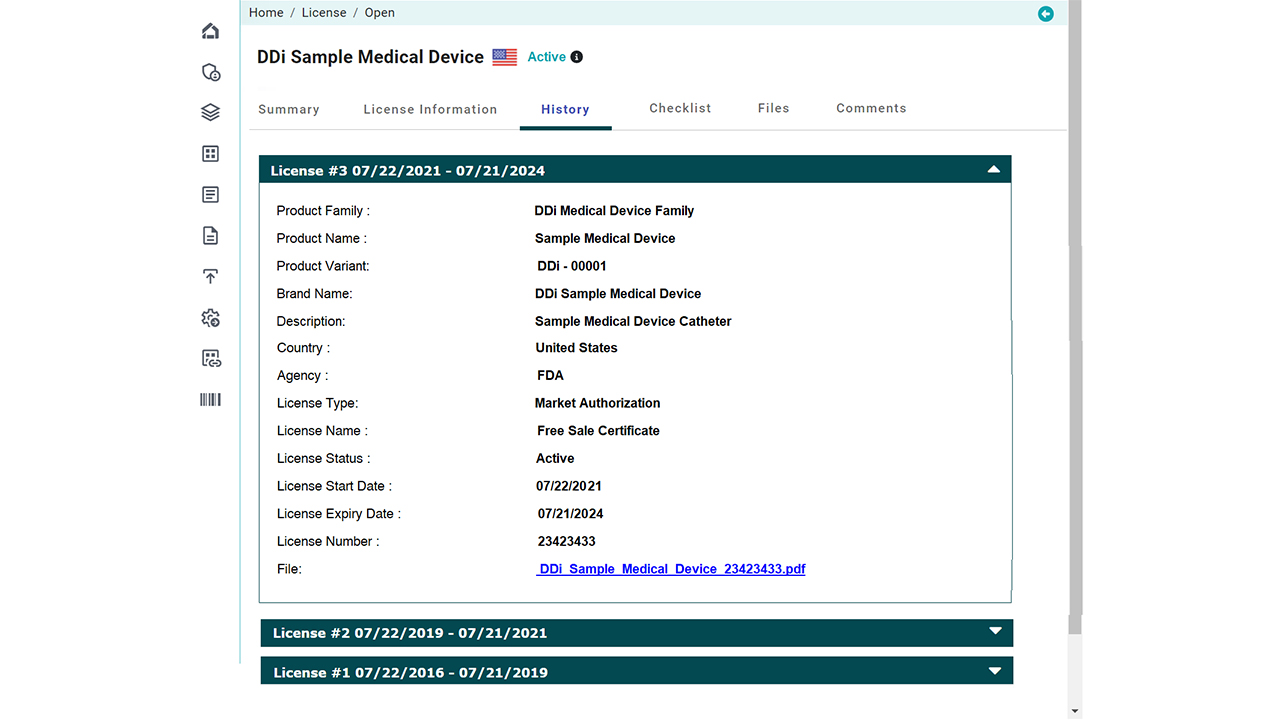Switch to the Checklist tab
Viewport: 1280px width, 720px height.
[x=680, y=108]
